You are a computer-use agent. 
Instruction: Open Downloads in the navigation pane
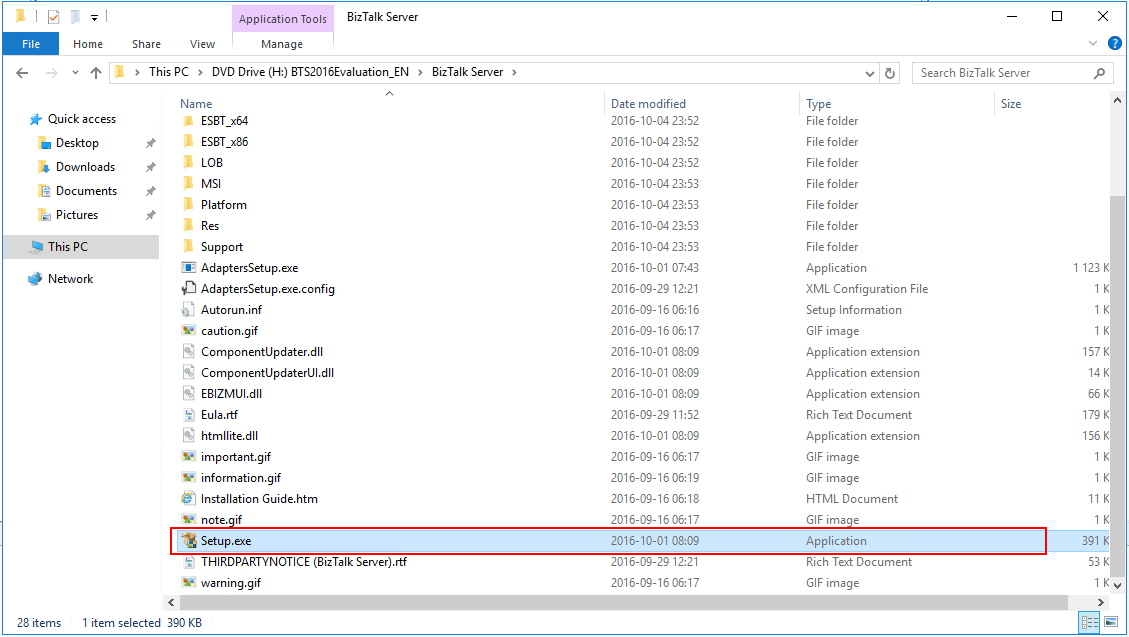click(x=85, y=166)
